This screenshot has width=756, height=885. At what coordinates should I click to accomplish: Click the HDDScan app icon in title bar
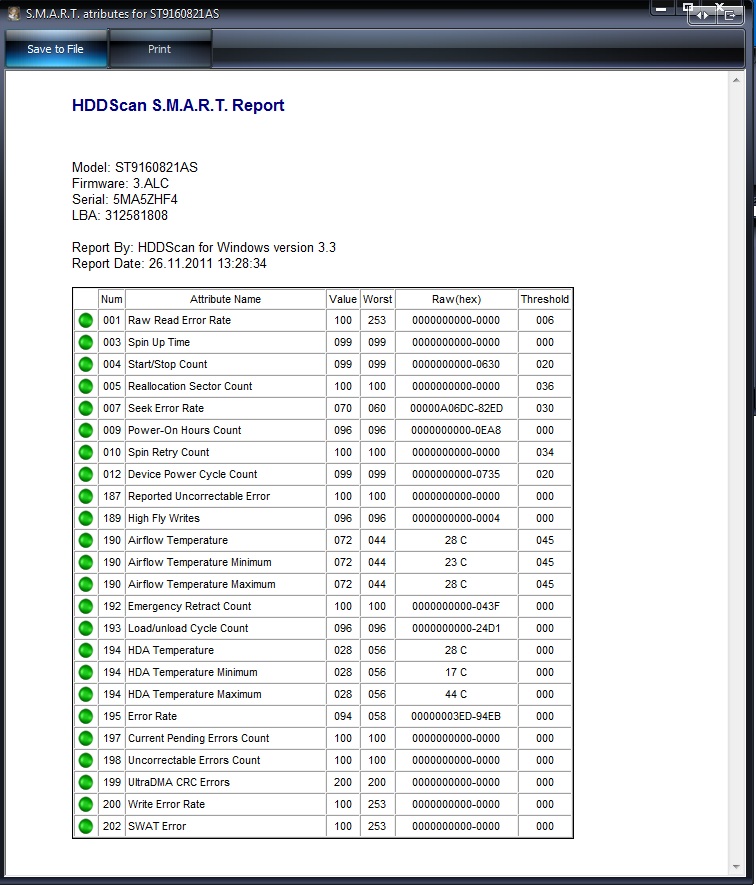[14, 14]
